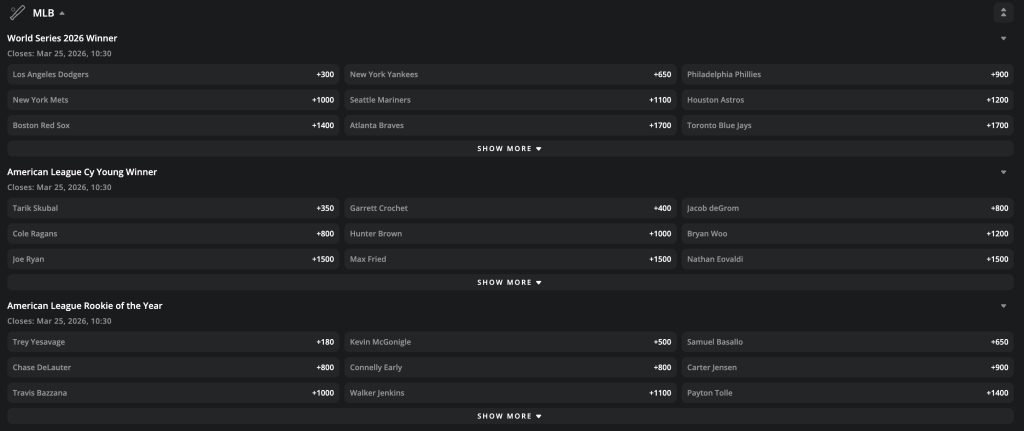Image resolution: width=1024 pixels, height=431 pixels.
Task: Pick Bryan Woo at +1200
Action: 848,234
